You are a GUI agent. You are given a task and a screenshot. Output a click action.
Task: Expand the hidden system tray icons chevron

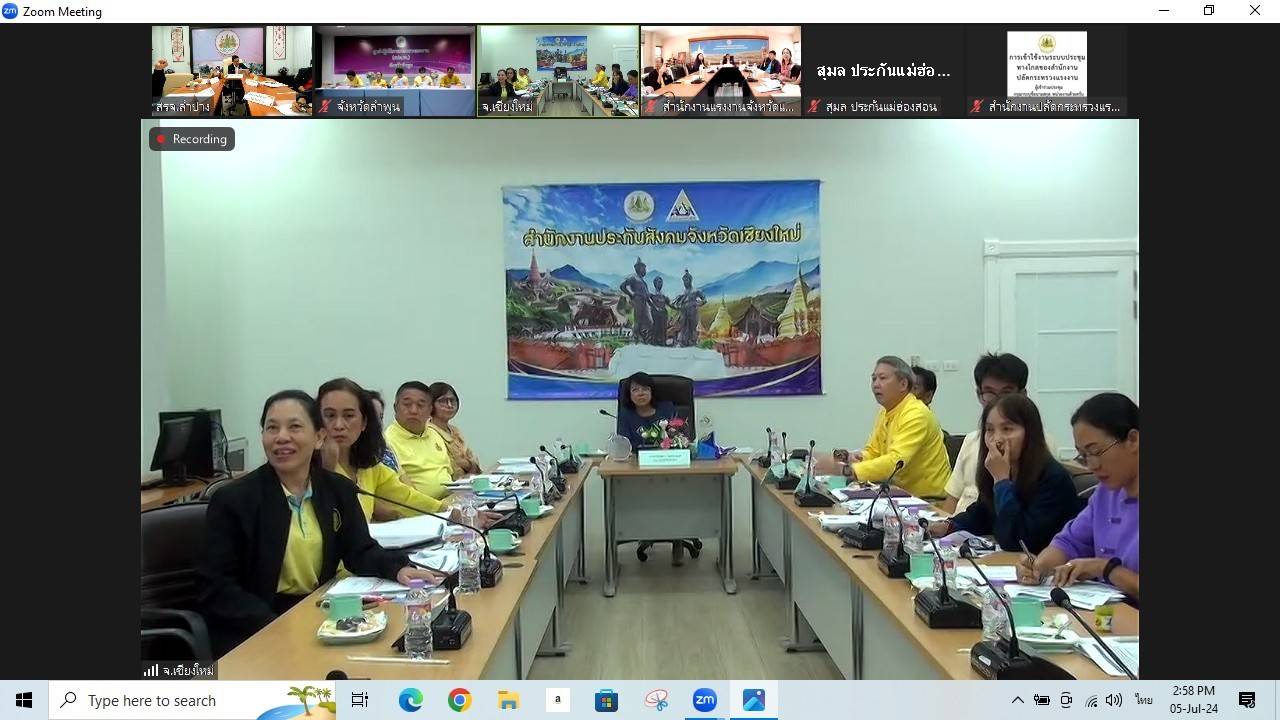click(1018, 700)
